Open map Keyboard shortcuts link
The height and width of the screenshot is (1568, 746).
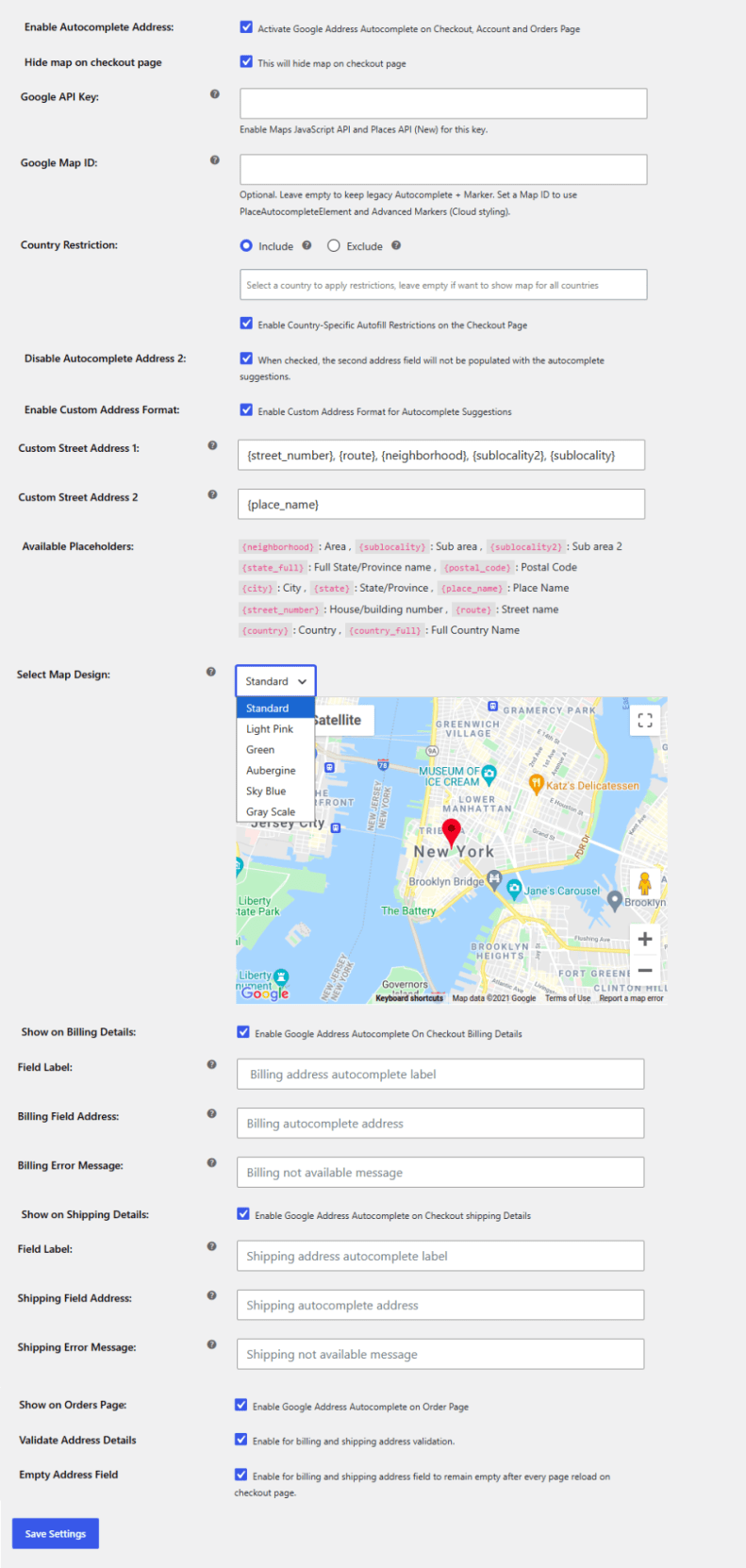409,998
